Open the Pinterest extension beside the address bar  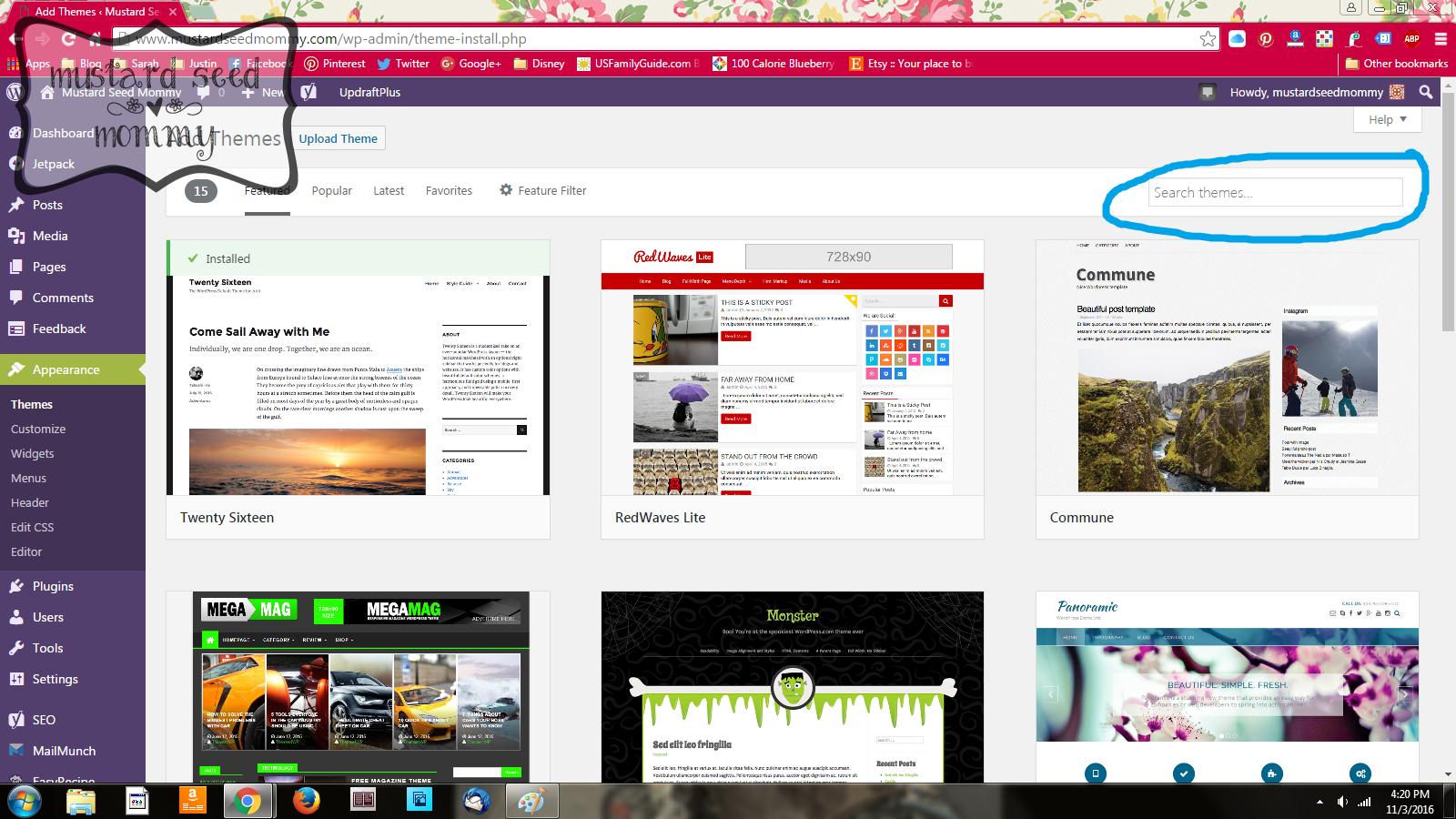coord(1266,38)
